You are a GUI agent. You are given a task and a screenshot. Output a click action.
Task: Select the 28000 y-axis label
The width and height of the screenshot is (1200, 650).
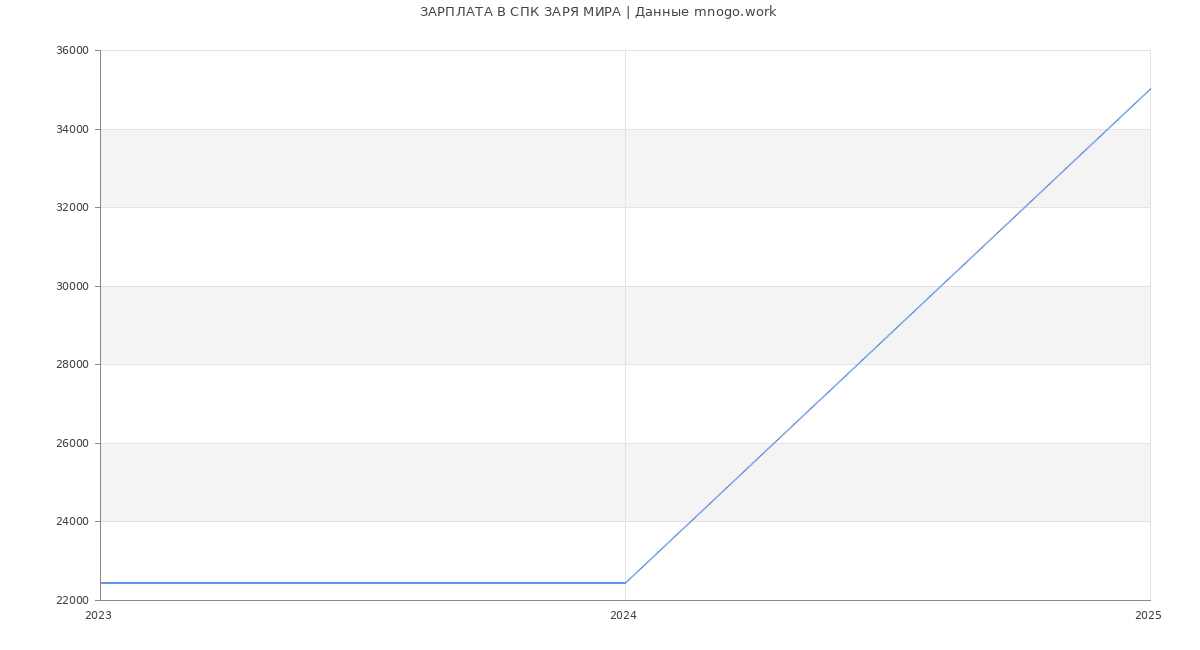click(x=73, y=365)
